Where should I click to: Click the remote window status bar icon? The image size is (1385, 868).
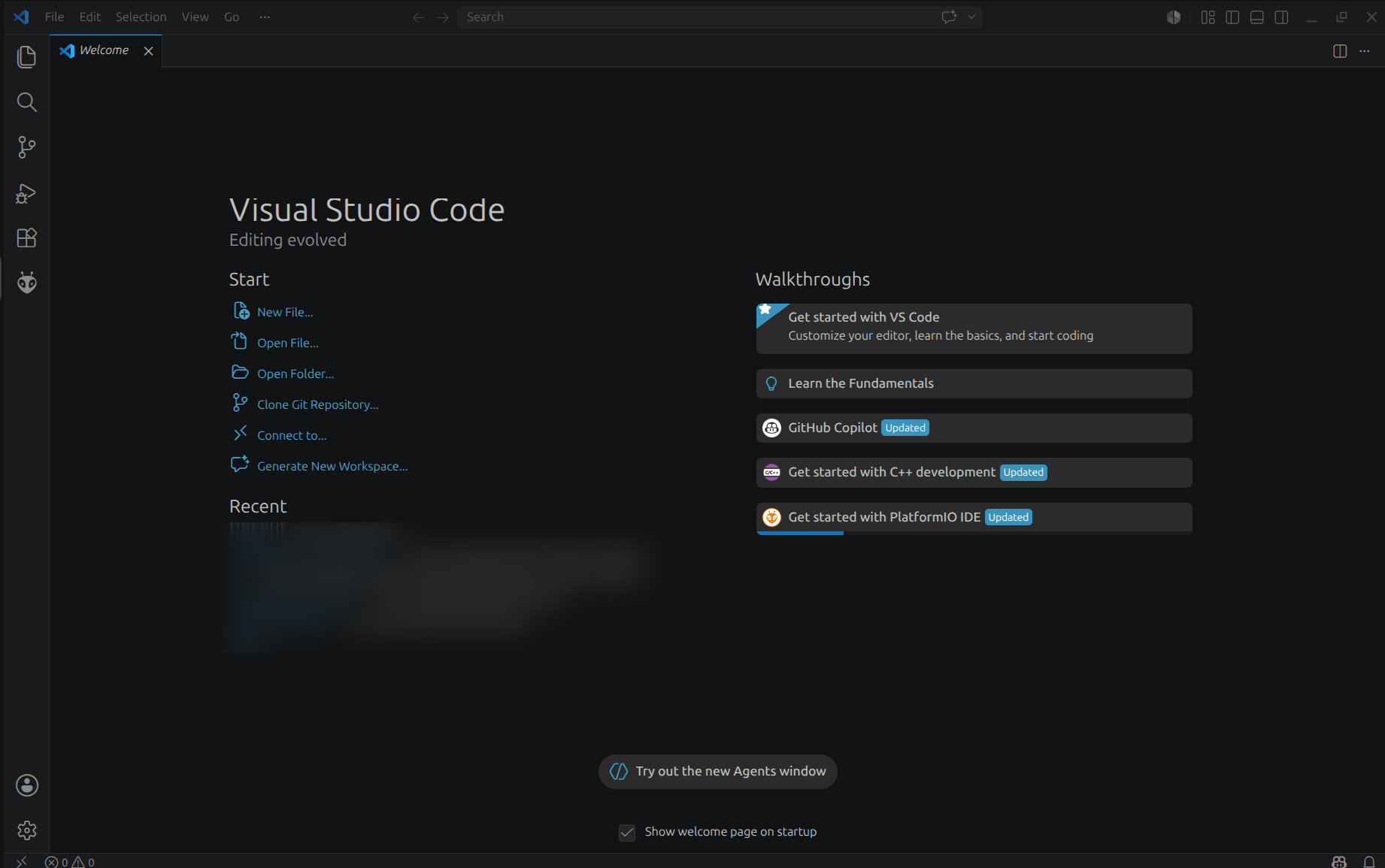click(x=21, y=861)
